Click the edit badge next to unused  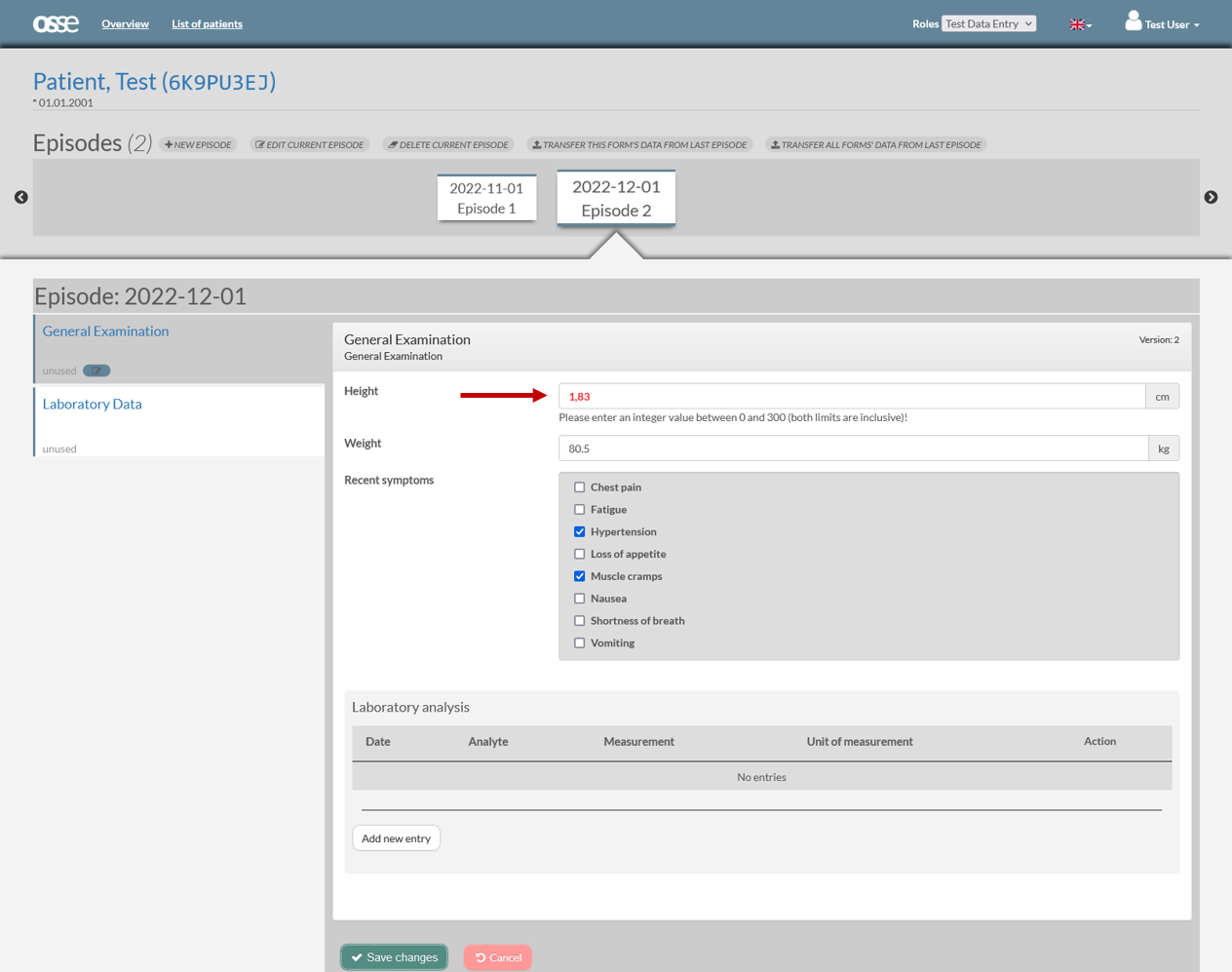(96, 370)
